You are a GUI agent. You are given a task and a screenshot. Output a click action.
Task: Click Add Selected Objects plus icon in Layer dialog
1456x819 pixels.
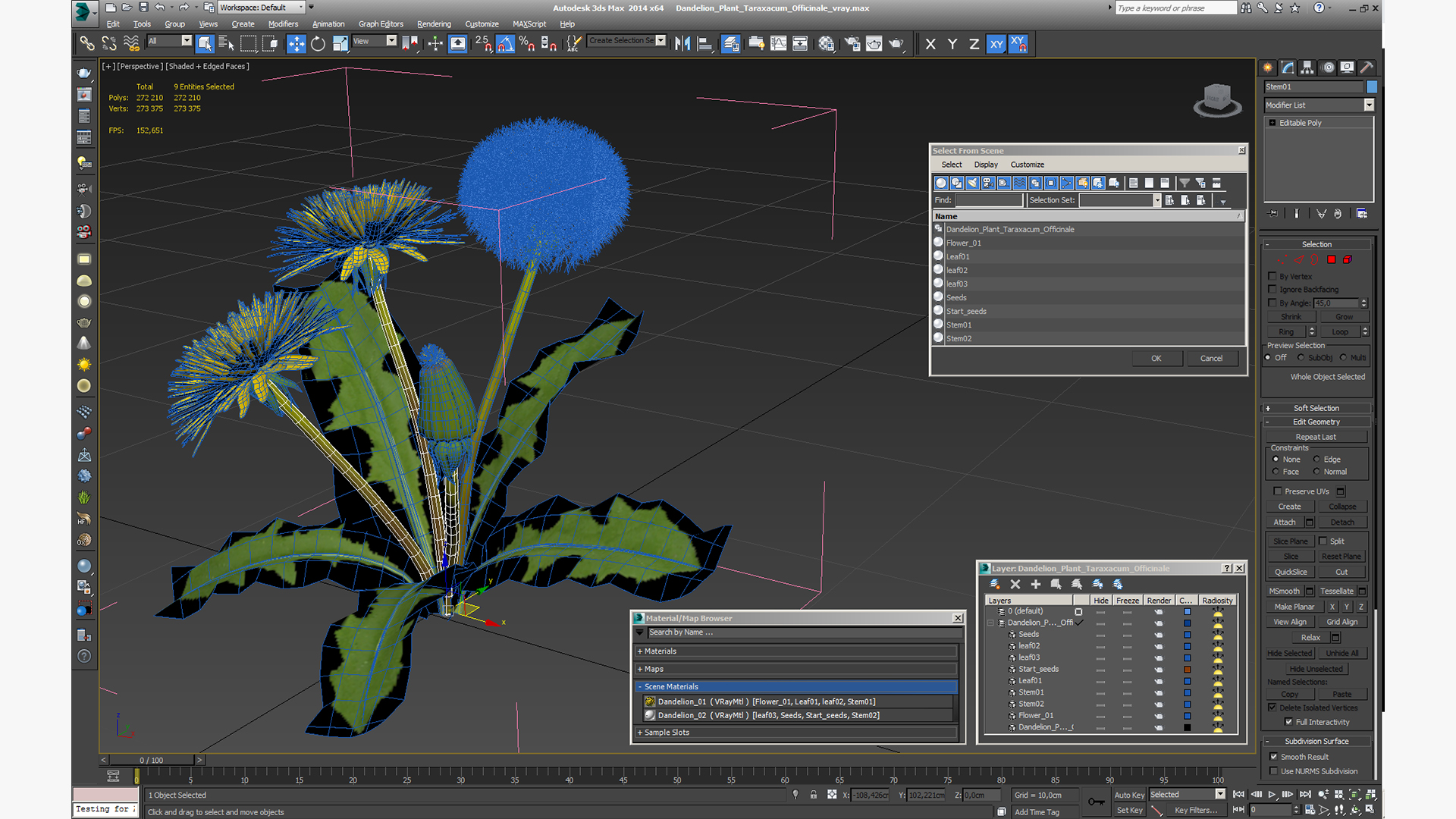(1036, 584)
